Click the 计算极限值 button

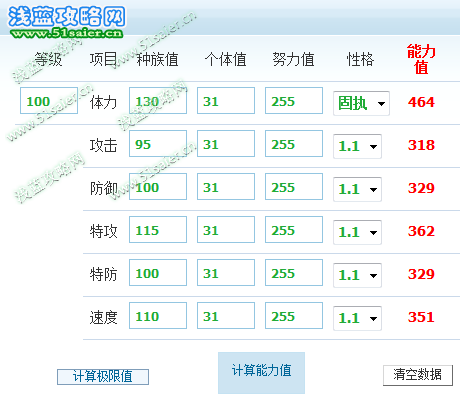click(x=103, y=377)
